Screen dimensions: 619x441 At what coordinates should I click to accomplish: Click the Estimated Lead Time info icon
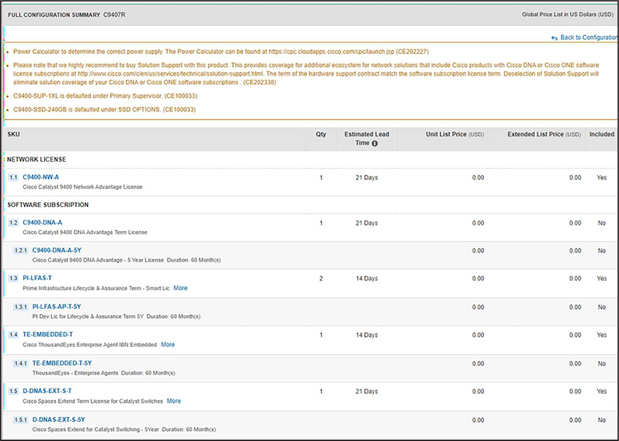point(375,143)
